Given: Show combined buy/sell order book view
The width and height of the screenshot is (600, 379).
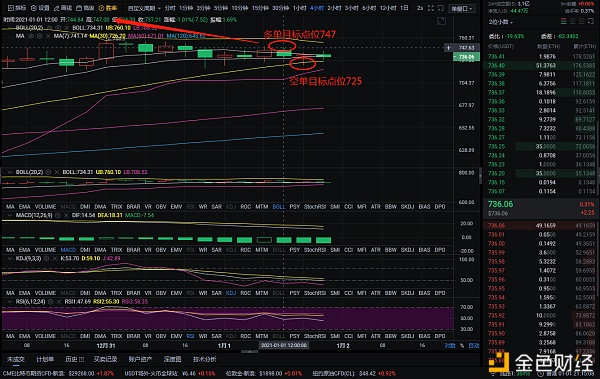Looking at the screenshot, I should pos(563,21).
